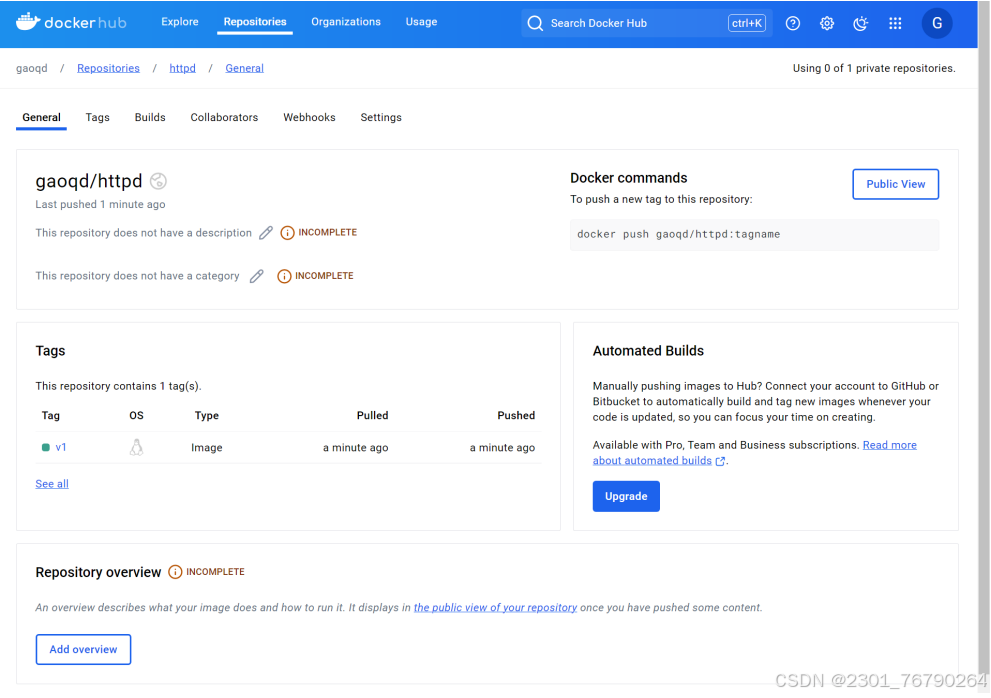Open the help question mark icon

tap(793, 23)
